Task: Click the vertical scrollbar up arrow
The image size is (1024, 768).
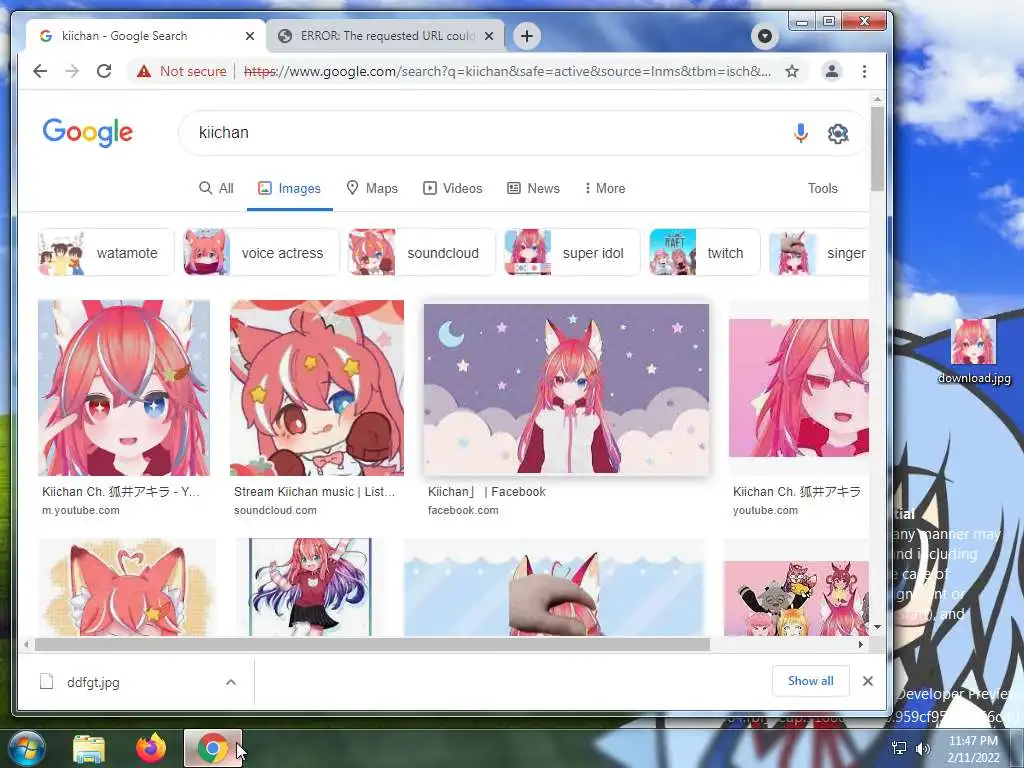Action: tap(877, 99)
